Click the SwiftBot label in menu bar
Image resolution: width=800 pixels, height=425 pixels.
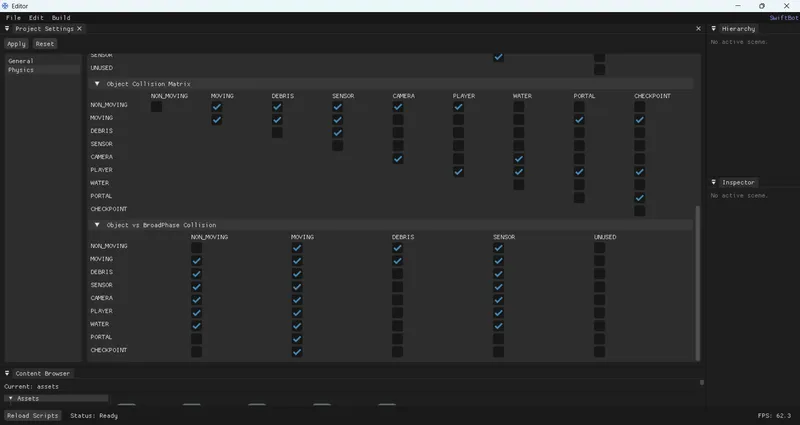[x=784, y=17]
